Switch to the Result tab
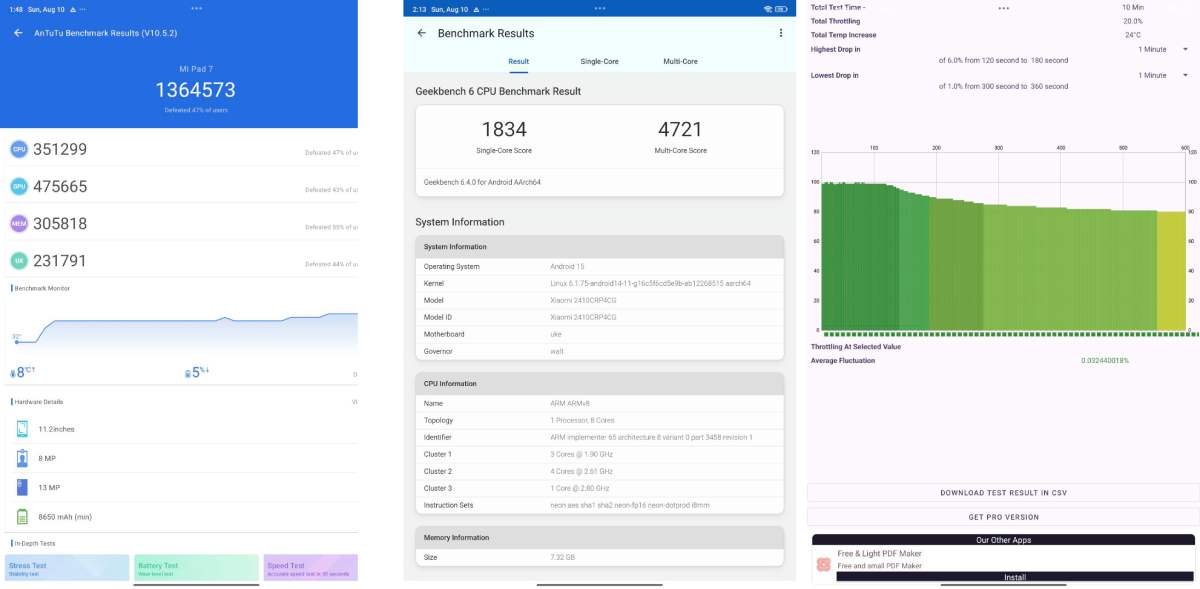 pos(519,61)
